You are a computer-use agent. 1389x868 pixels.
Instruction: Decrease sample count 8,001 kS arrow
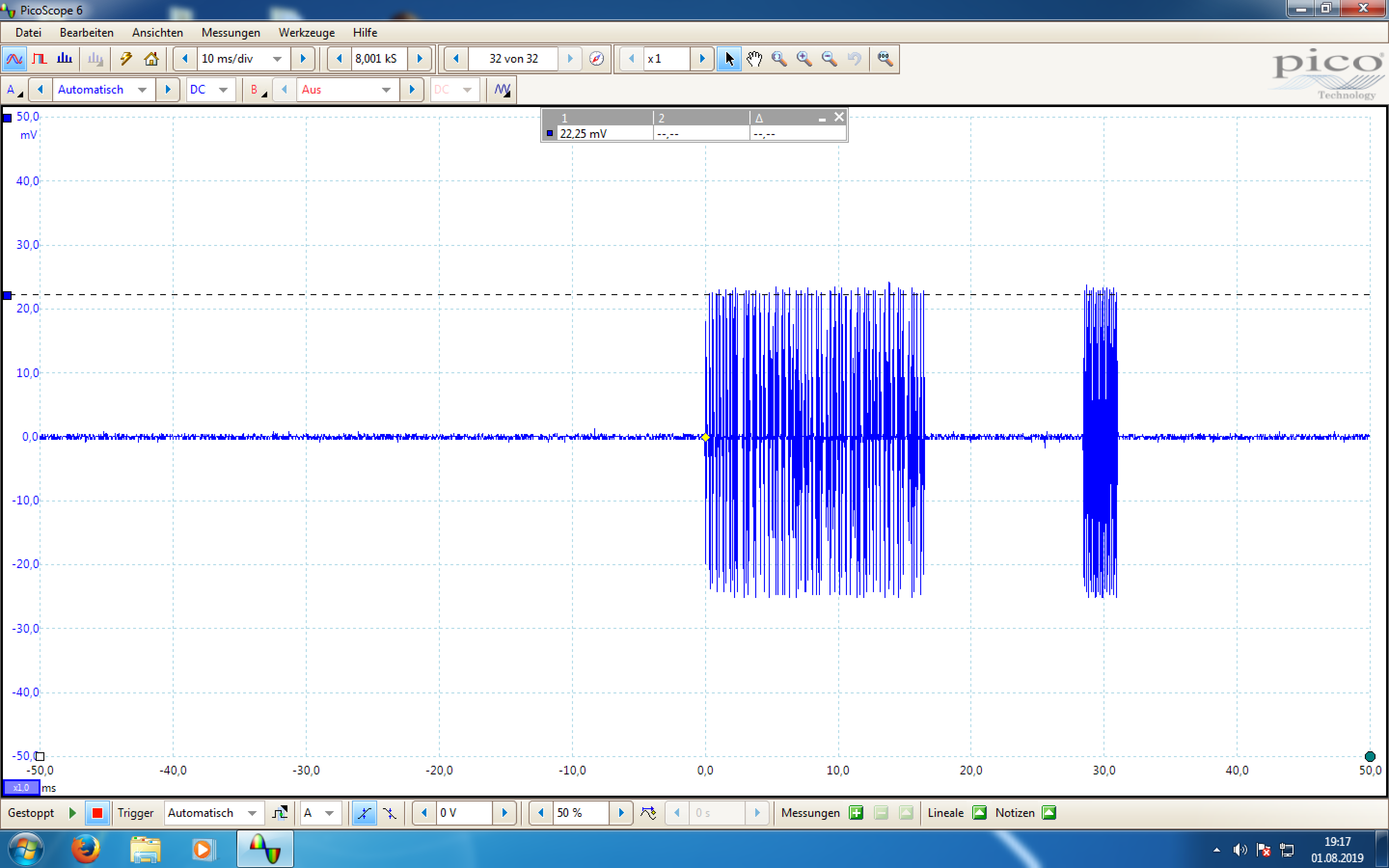(x=339, y=58)
